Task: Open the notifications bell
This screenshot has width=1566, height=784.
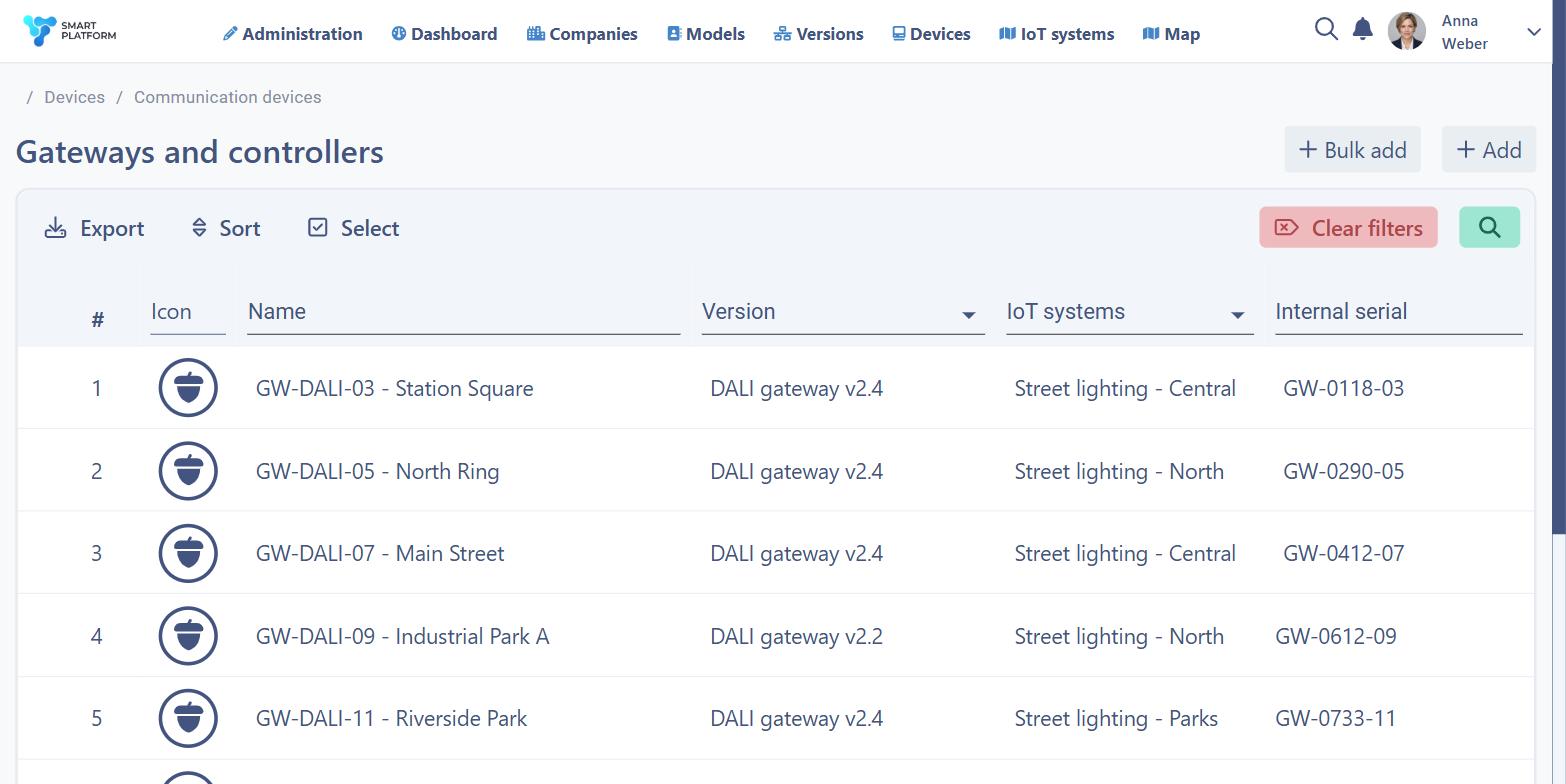Action: pos(1362,29)
